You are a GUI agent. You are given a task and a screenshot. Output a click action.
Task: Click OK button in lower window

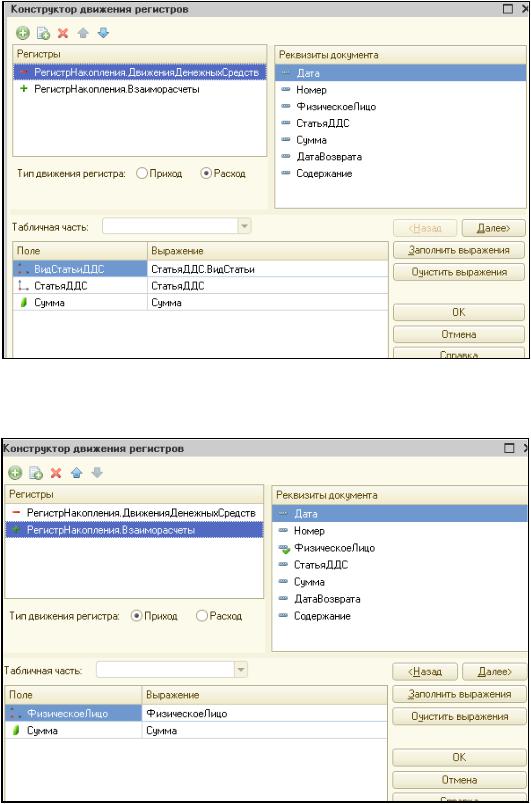459,757
